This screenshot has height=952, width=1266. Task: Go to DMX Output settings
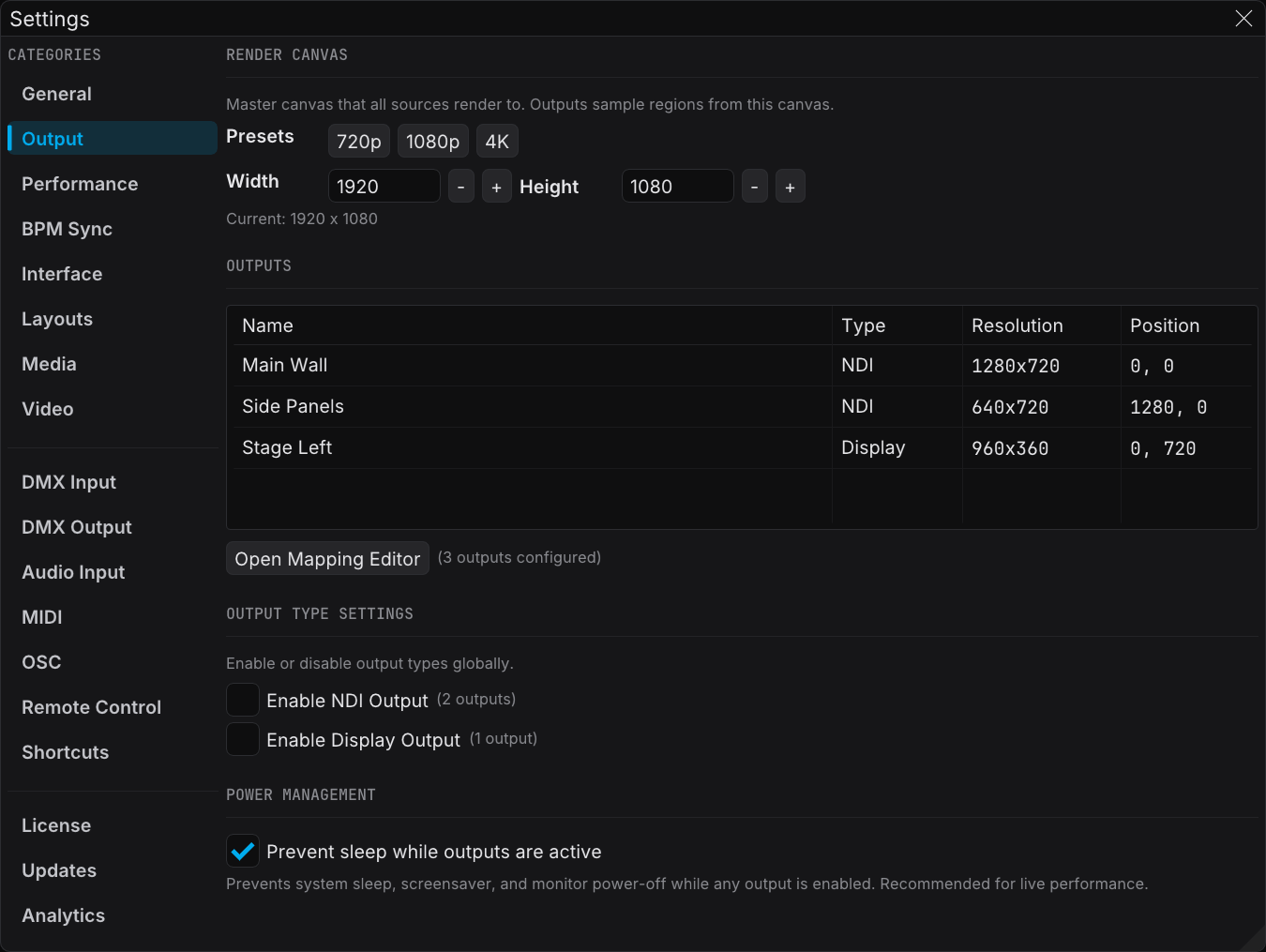[113, 527]
